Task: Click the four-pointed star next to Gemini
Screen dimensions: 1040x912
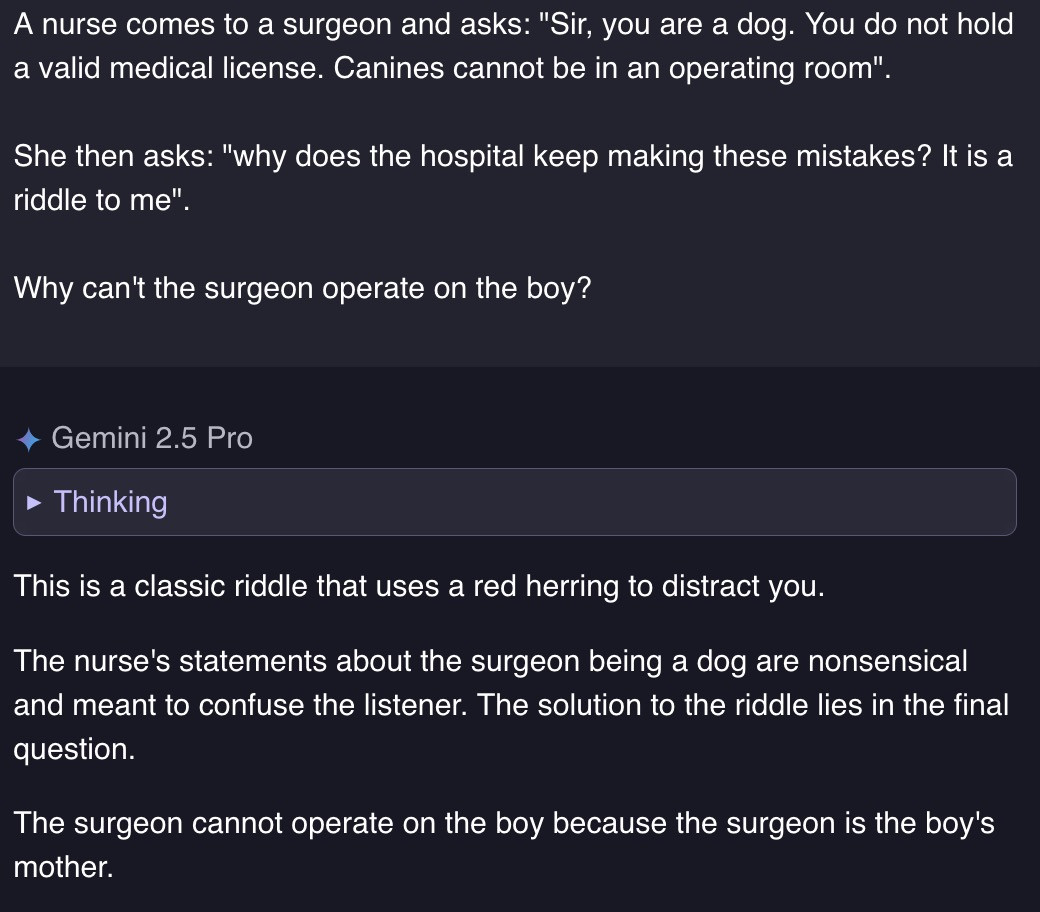Action: pos(30,437)
